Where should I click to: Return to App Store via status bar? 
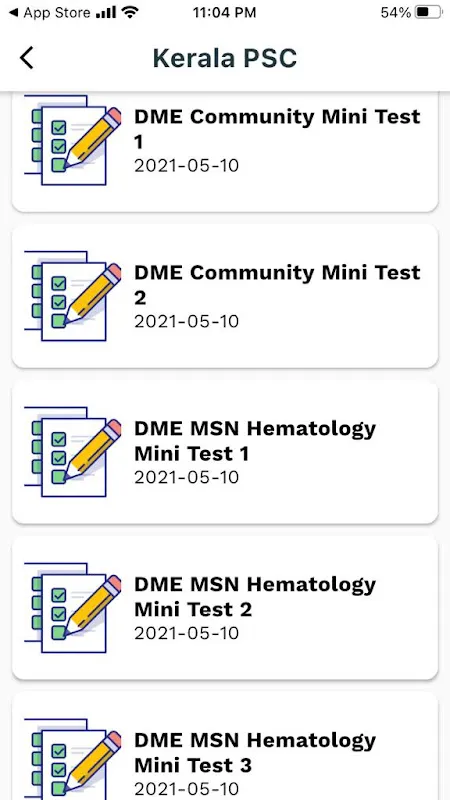coord(50,13)
